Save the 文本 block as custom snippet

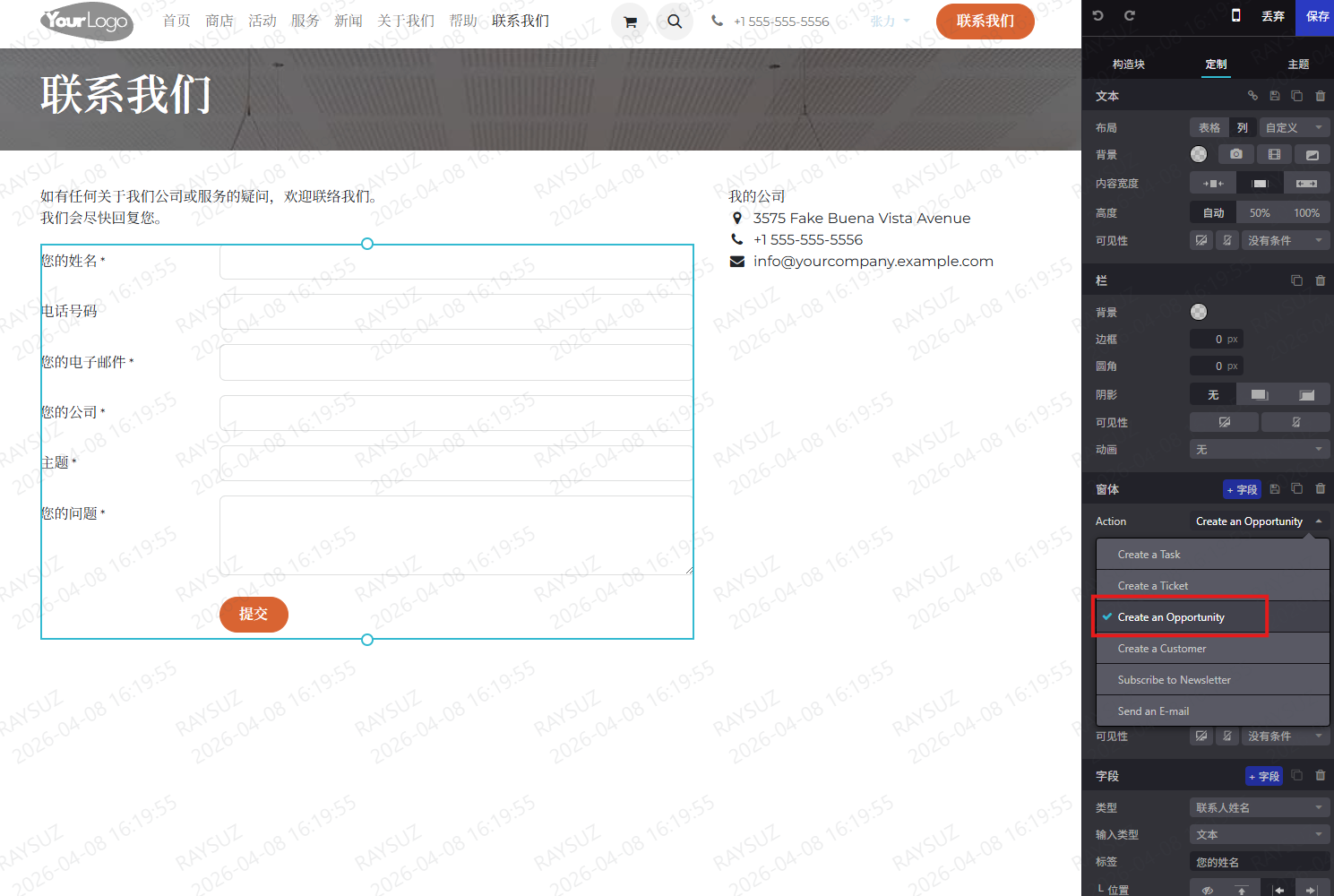[1275, 96]
